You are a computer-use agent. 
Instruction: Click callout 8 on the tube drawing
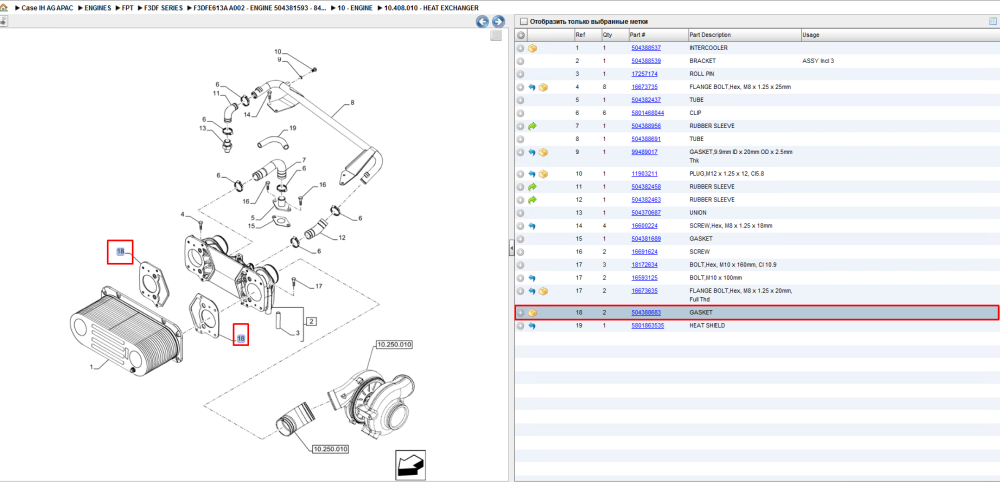[352, 102]
